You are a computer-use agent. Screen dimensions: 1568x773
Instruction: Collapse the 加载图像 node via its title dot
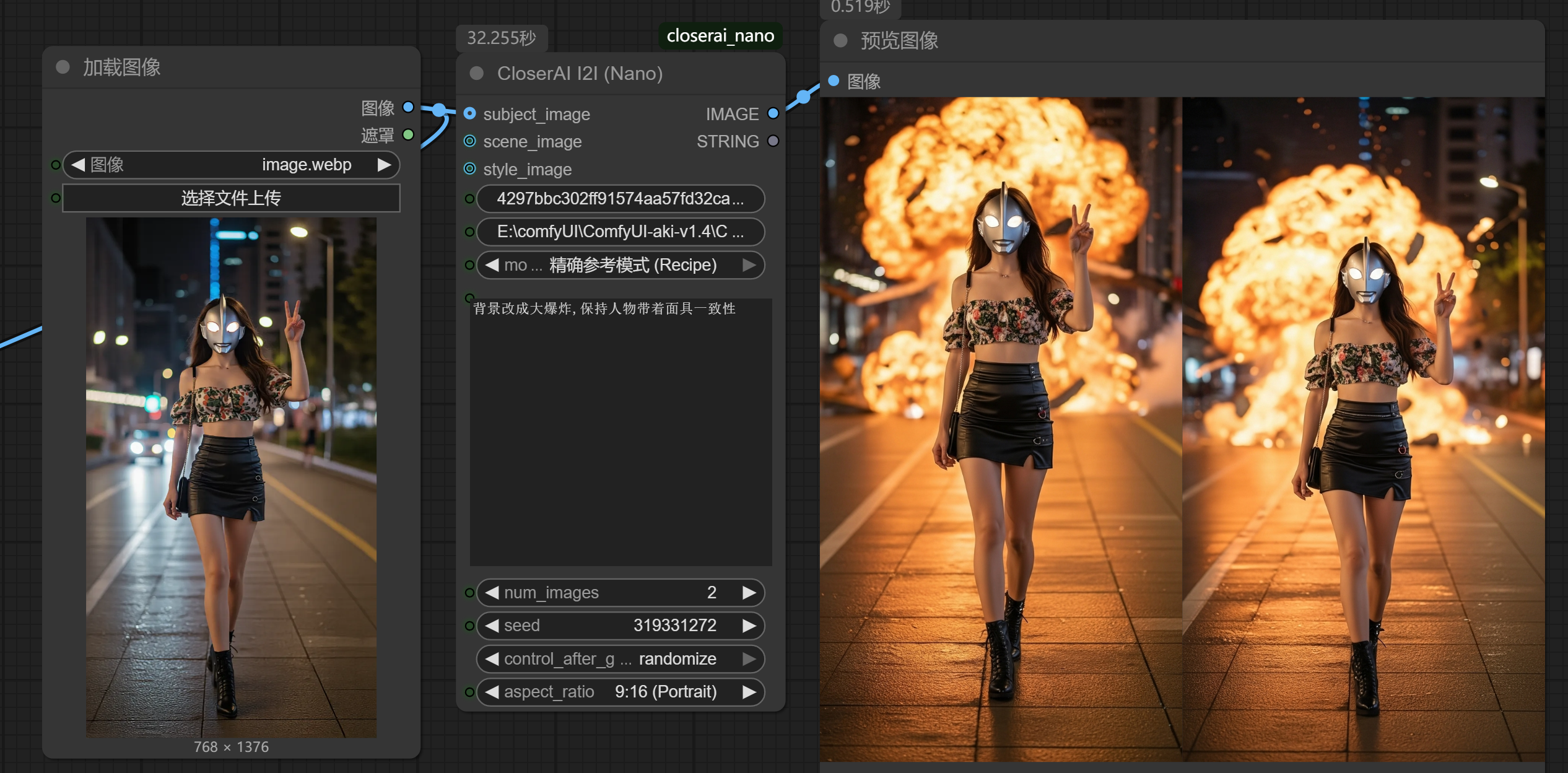(63, 67)
